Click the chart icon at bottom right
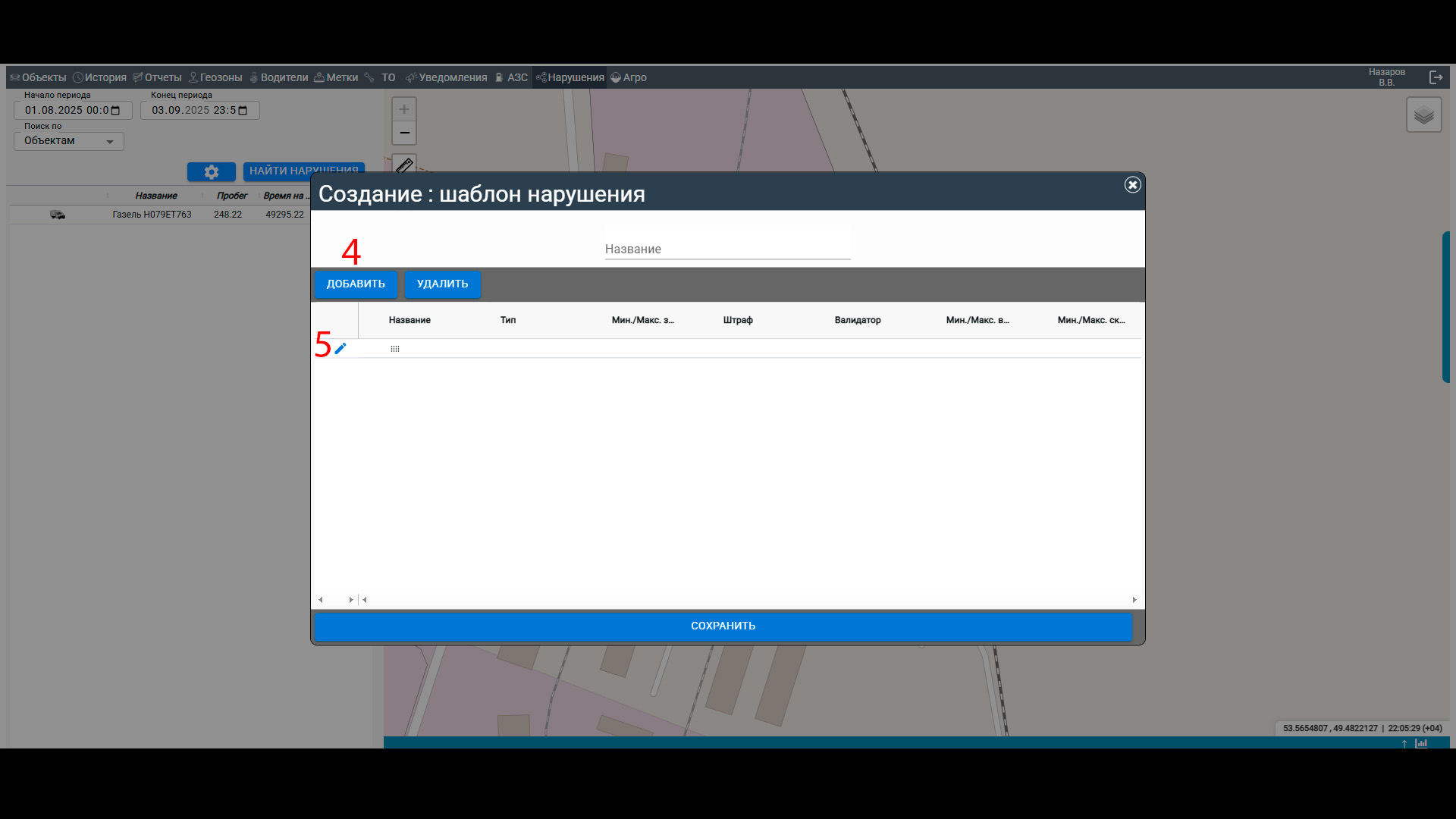 1421,743
